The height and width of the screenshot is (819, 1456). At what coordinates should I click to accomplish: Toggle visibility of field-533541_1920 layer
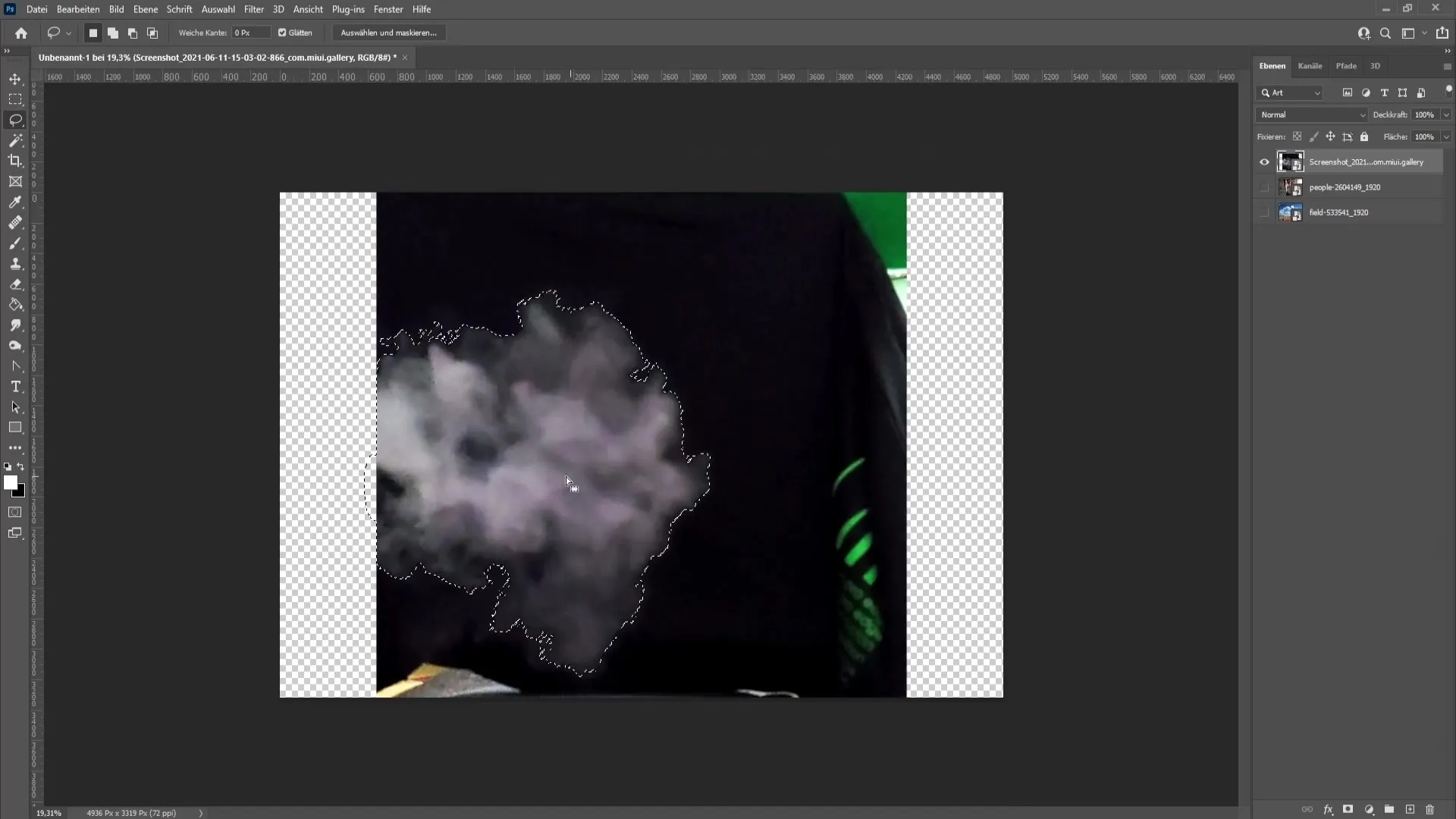pos(1263,212)
